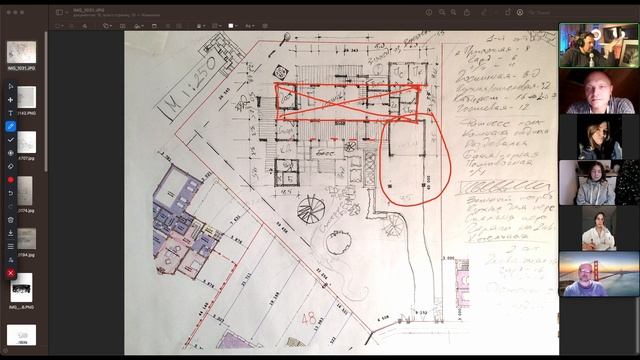Select the thumbnail ending in 142.PNG
The image size is (640, 360).
pos(27,97)
